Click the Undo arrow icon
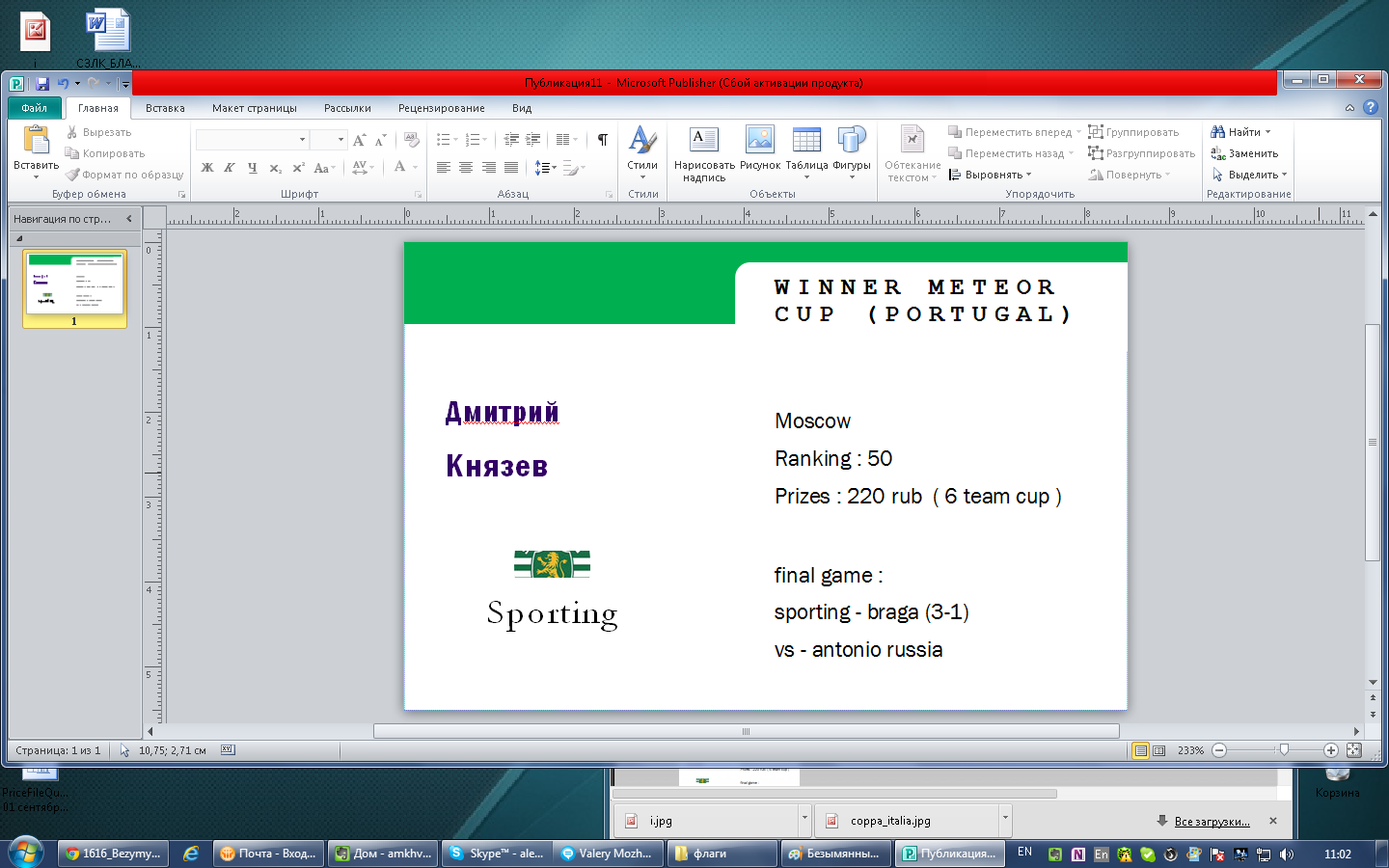Screen dimensions: 1389x868 click(x=63, y=84)
